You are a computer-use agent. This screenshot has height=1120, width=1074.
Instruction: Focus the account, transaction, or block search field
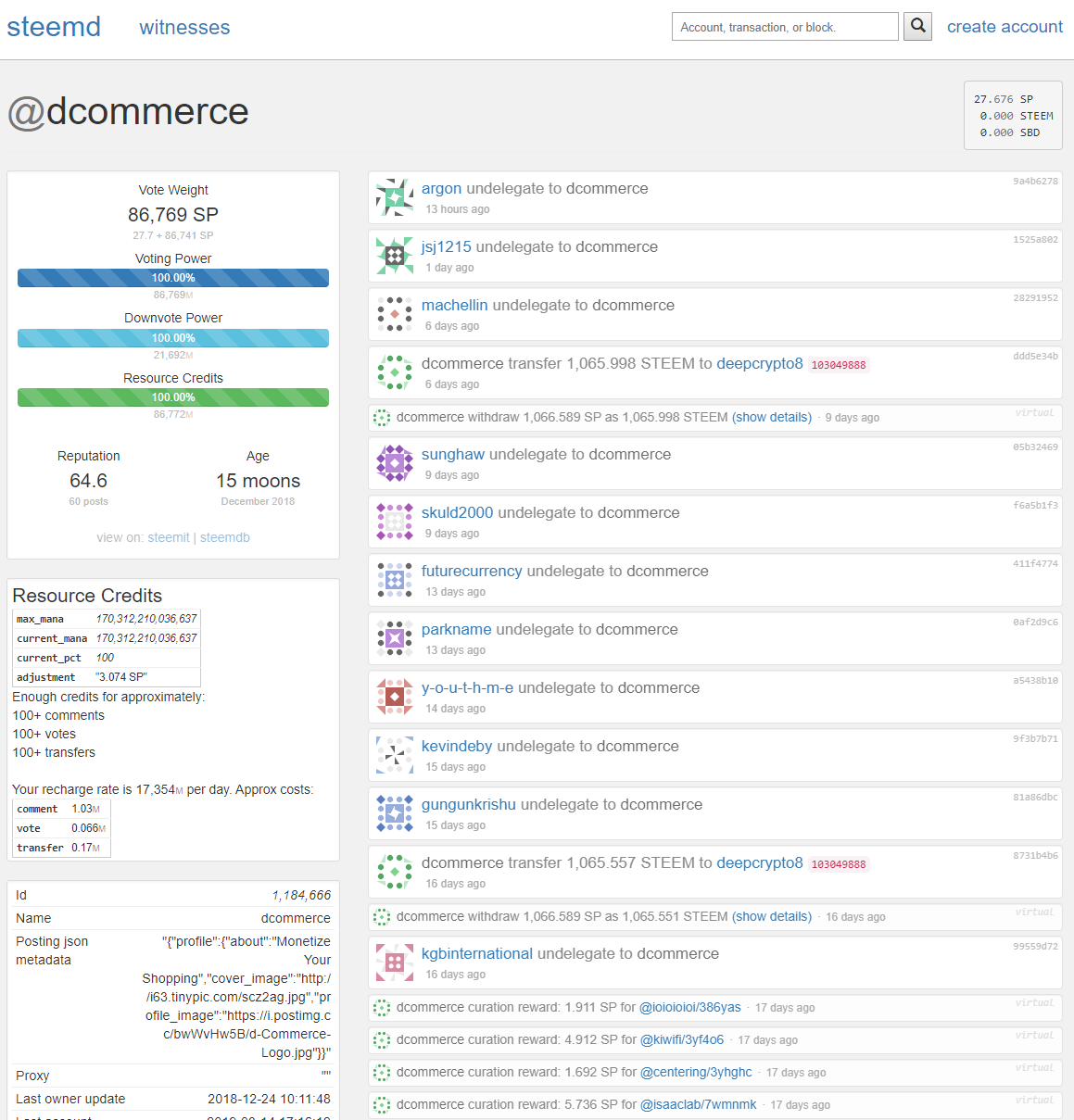click(x=785, y=27)
